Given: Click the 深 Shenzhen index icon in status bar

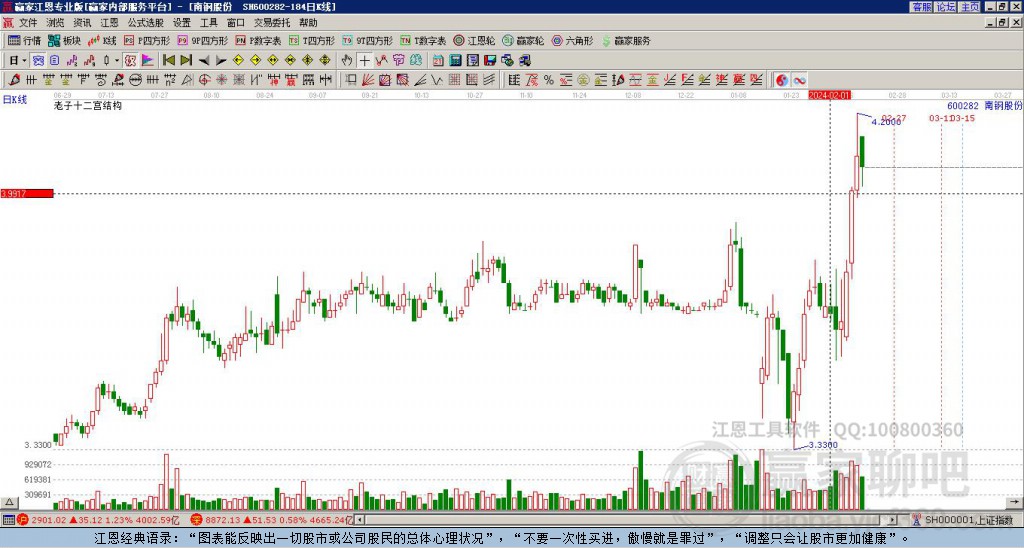Looking at the screenshot, I should (x=197, y=520).
